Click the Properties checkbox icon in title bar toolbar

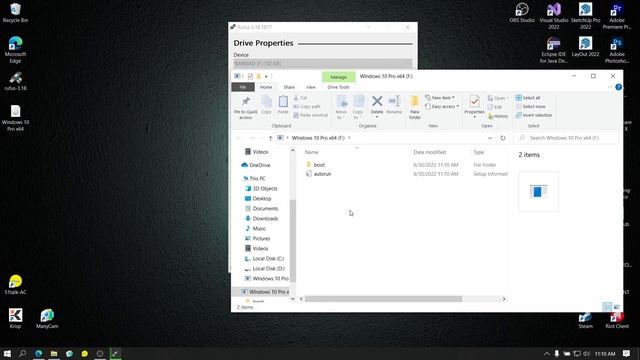[x=250, y=76]
